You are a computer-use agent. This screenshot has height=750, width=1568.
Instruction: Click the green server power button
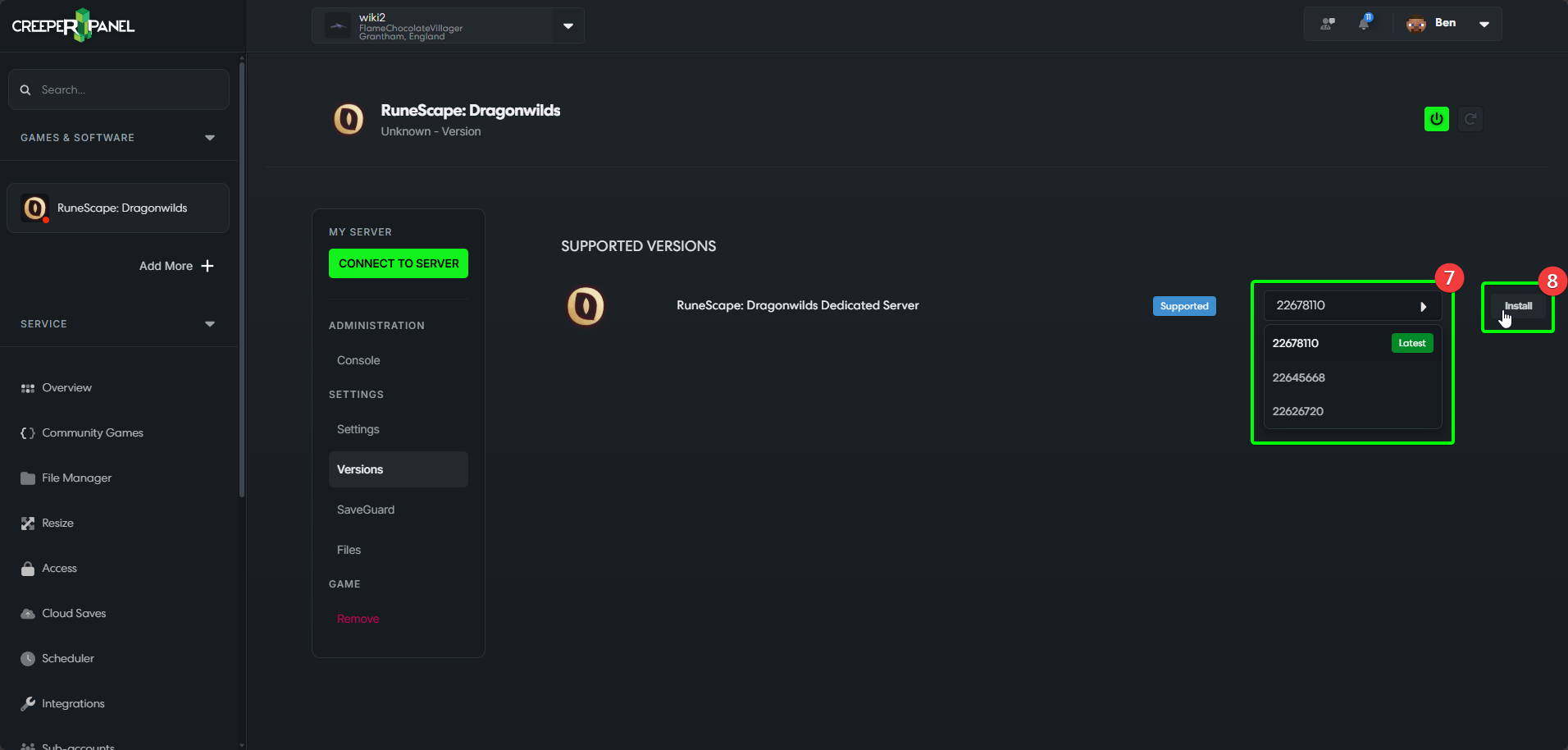click(1436, 119)
